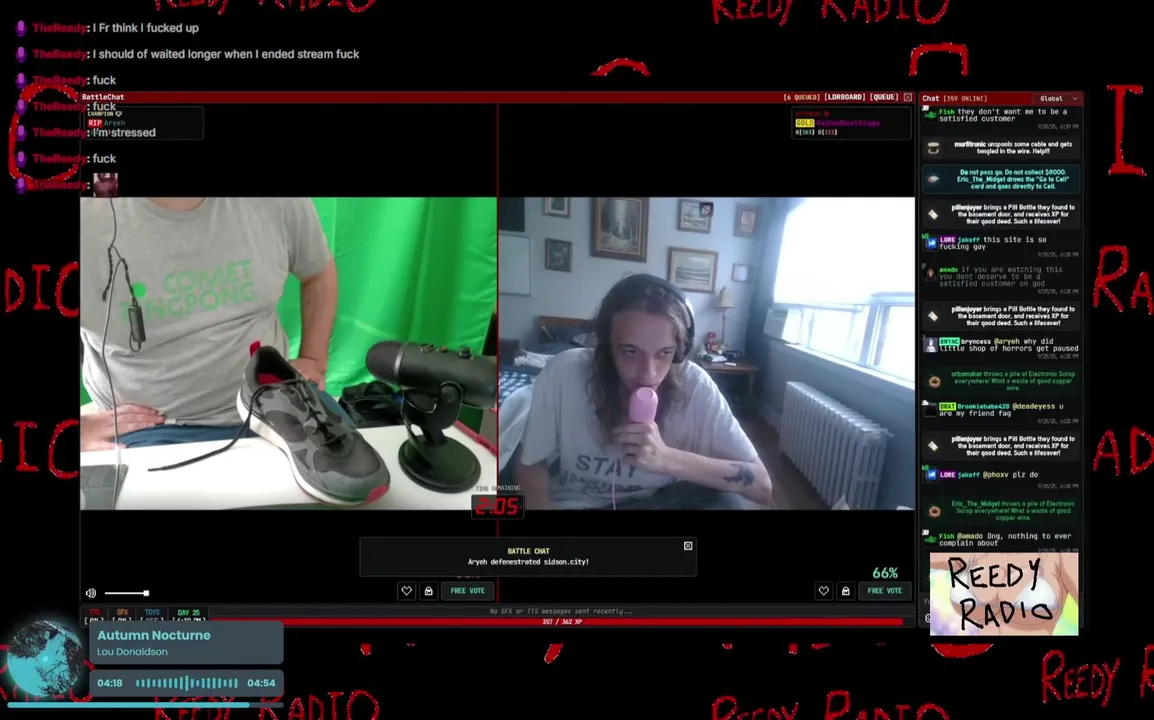Click the globe album art icon
This screenshot has height=720, width=1154.
(x=46, y=659)
